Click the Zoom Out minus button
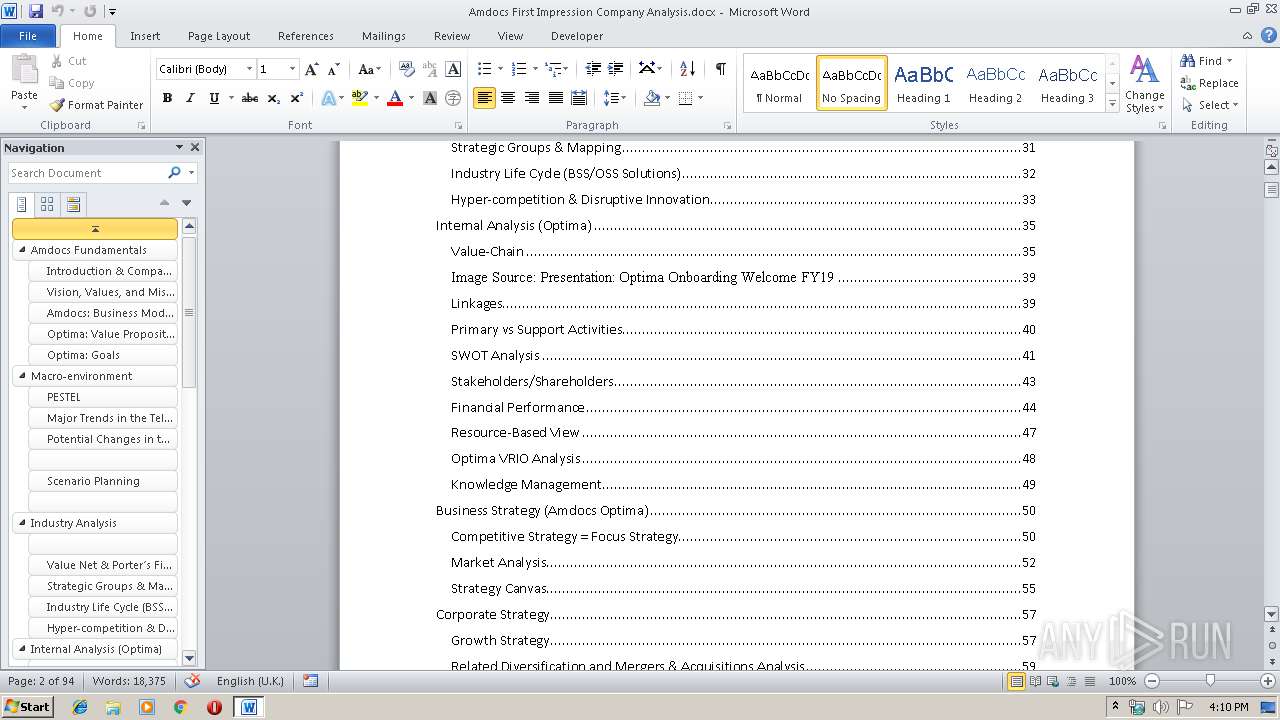The image size is (1280, 720). (x=1152, y=681)
